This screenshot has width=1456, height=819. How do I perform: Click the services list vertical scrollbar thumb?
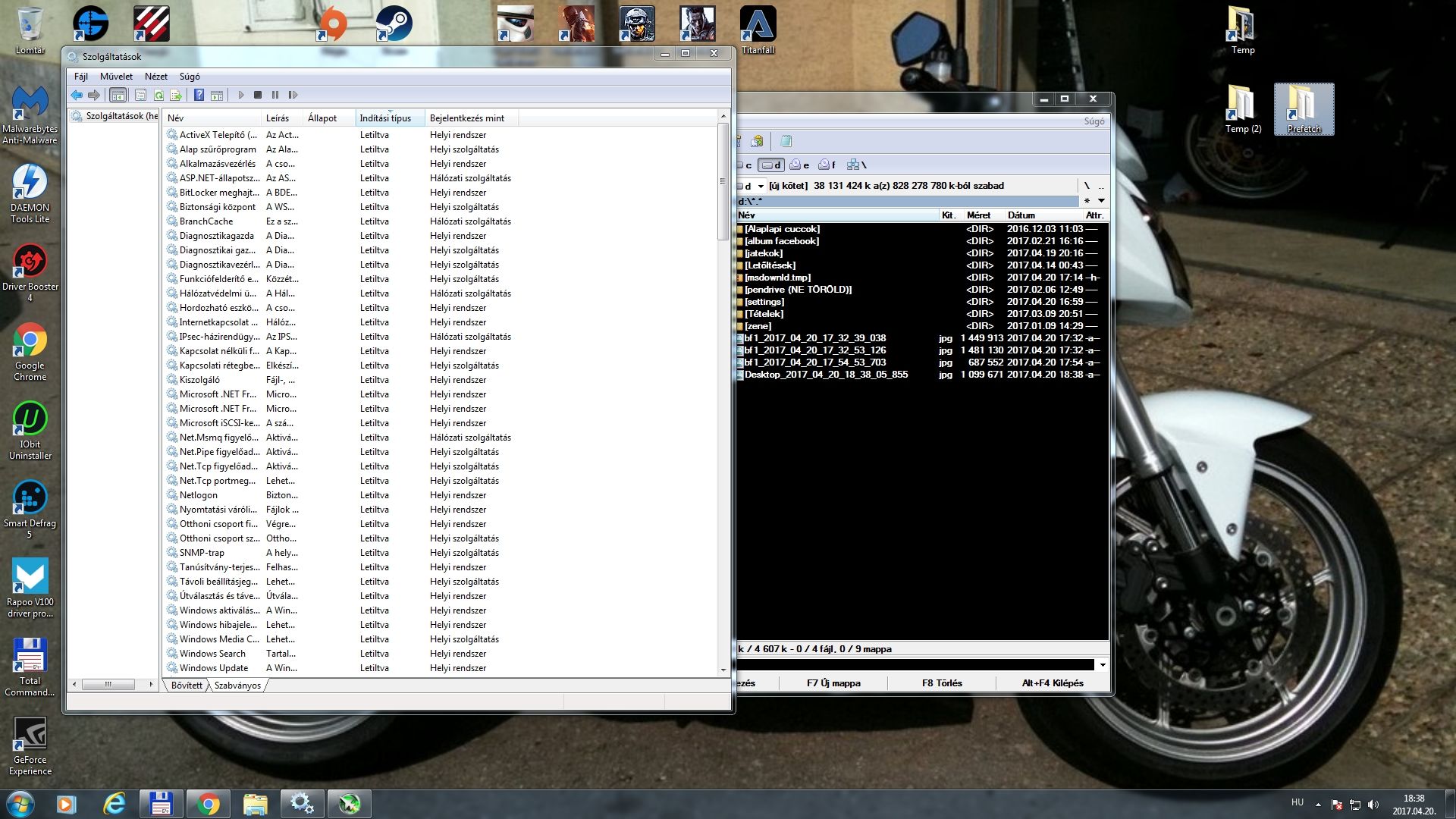click(723, 182)
